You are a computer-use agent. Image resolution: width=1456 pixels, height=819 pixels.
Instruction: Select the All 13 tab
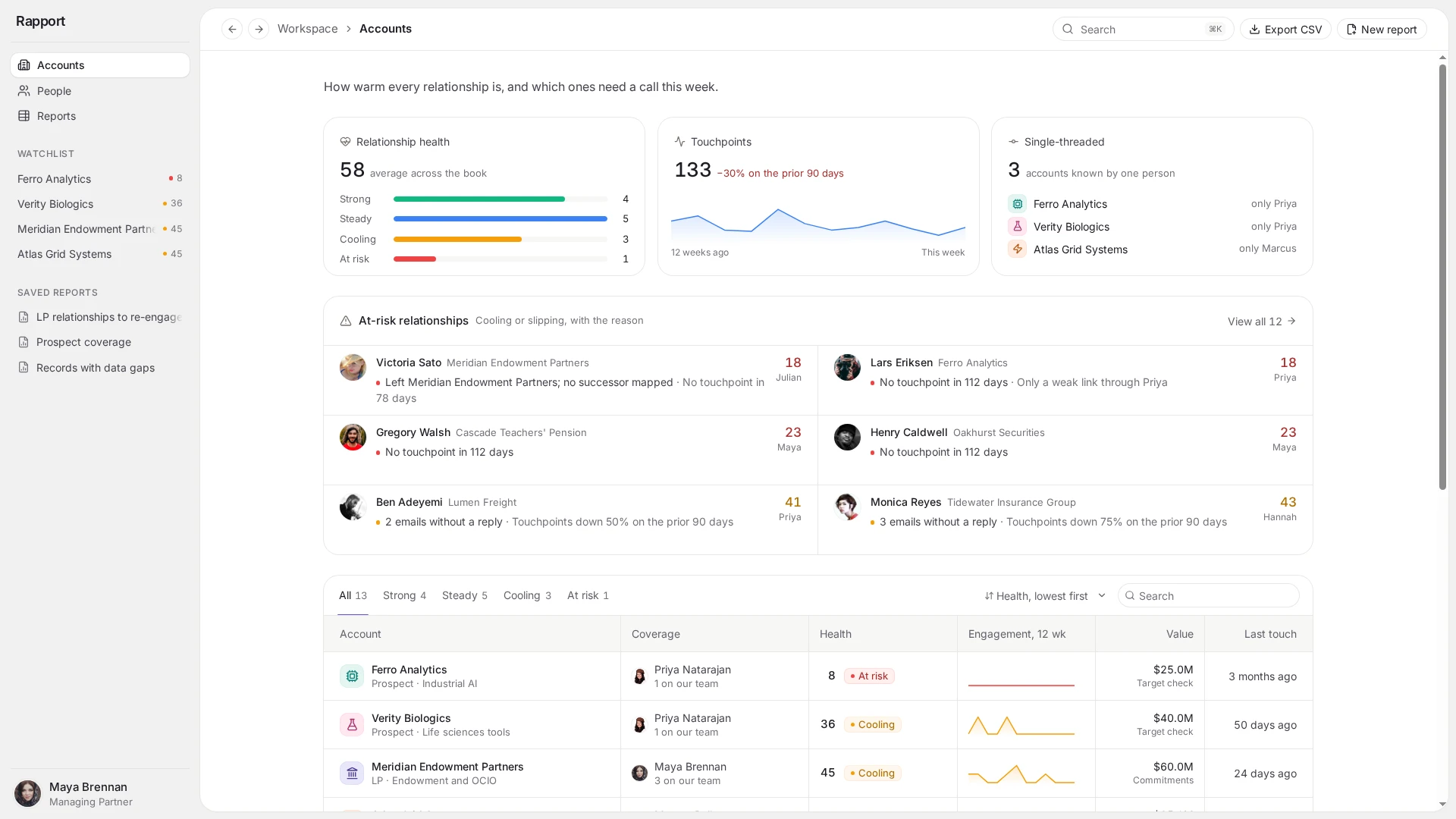[x=353, y=596]
